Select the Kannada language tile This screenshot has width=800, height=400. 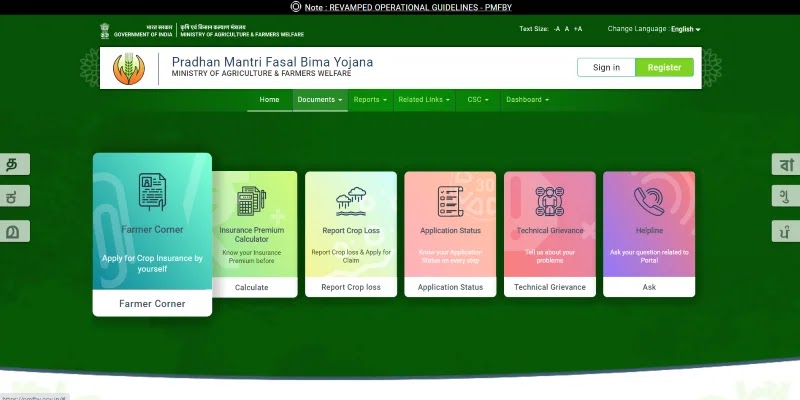point(15,196)
